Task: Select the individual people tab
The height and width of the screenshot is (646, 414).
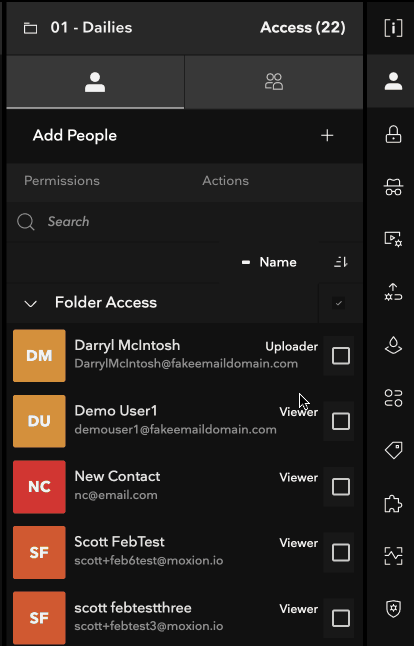Action: [95, 82]
